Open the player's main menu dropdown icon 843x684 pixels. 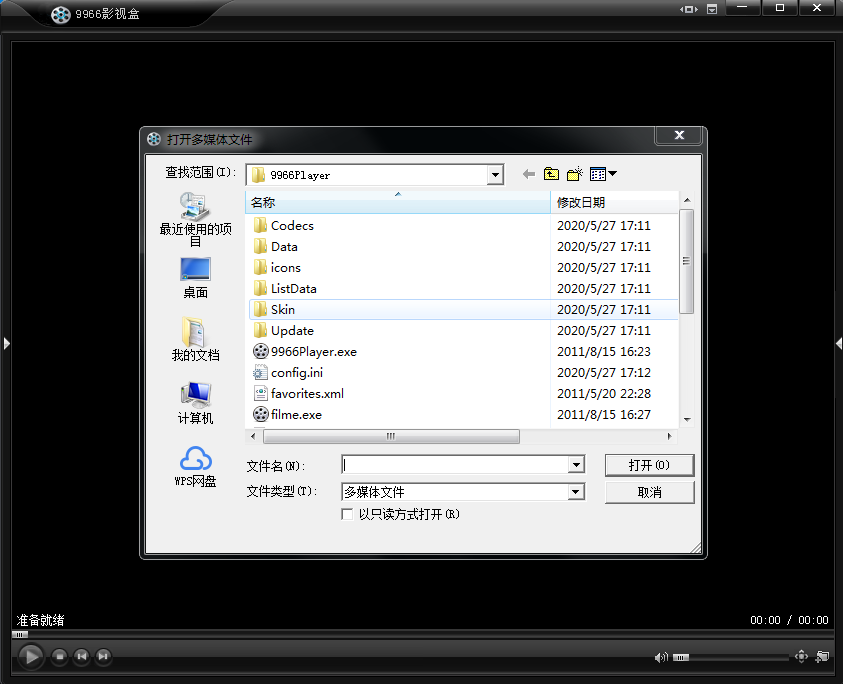pyautogui.click(x=712, y=9)
